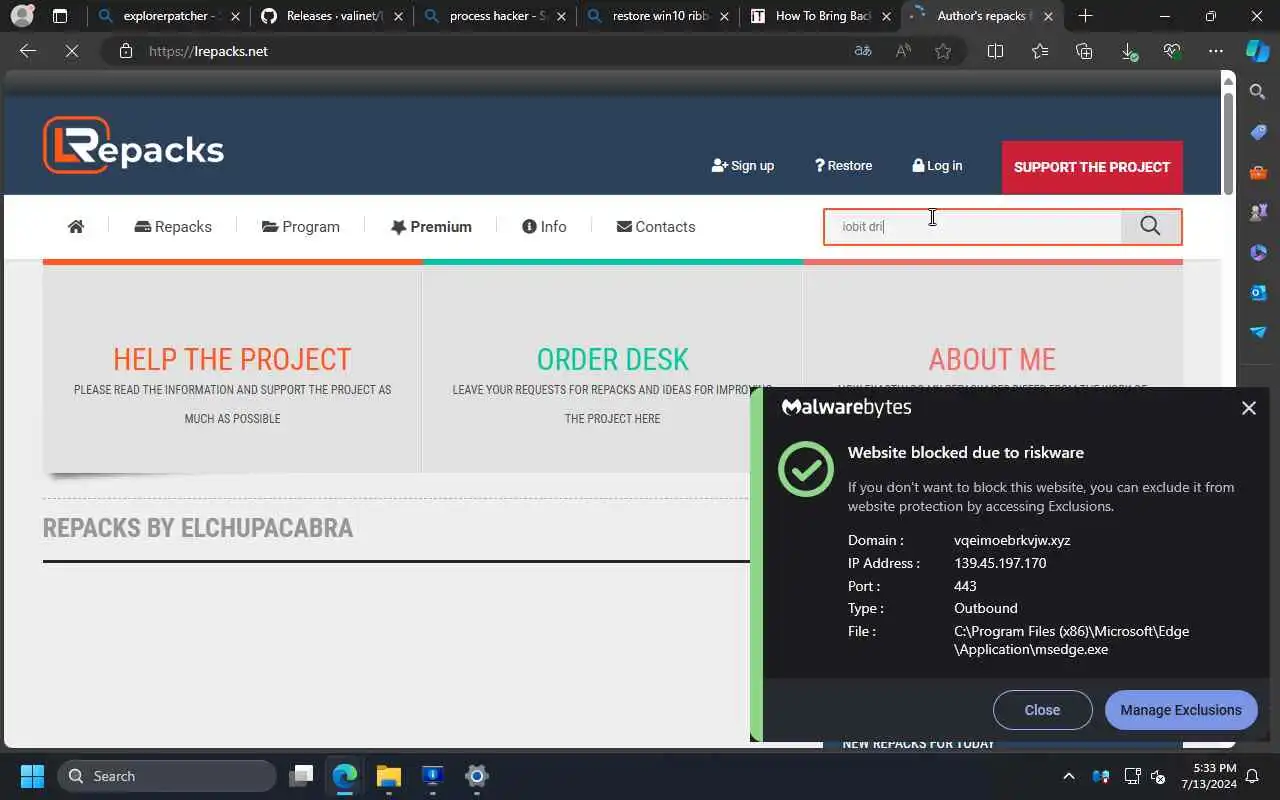Open the Info menu item
The image size is (1280, 800).
click(544, 227)
